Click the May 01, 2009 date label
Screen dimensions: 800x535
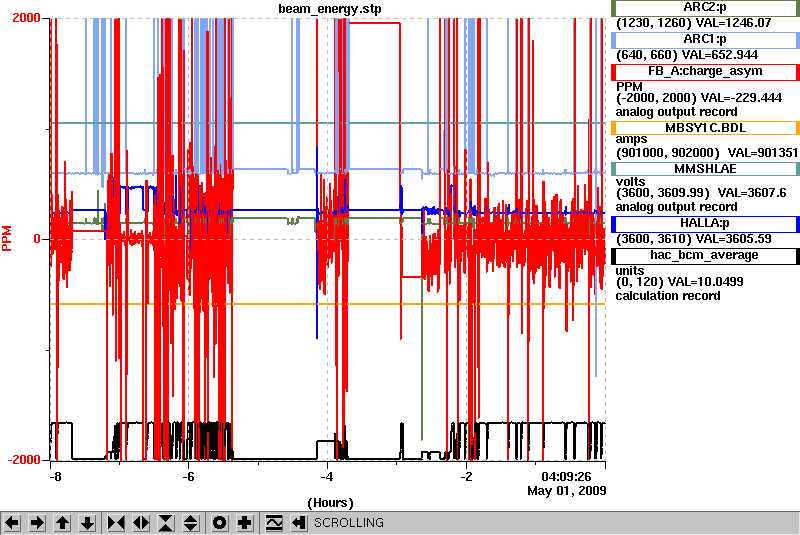[567, 491]
